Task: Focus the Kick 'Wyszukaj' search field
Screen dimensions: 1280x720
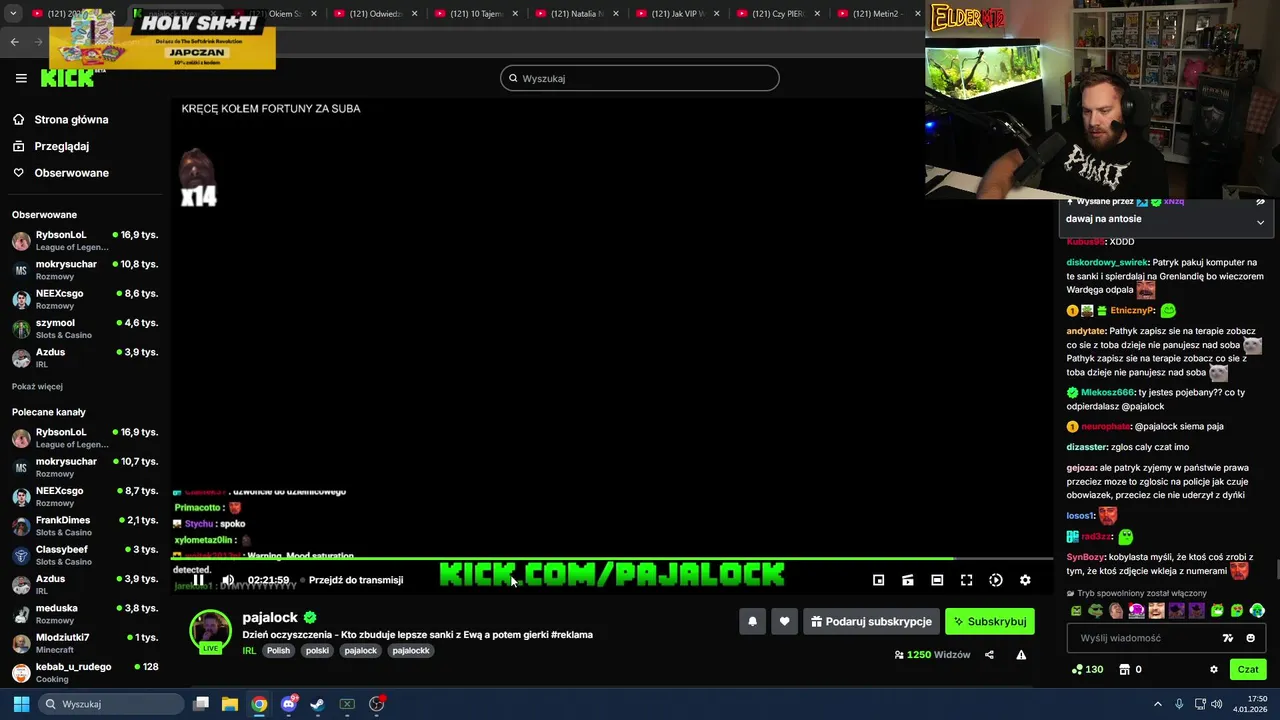Action: (640, 78)
